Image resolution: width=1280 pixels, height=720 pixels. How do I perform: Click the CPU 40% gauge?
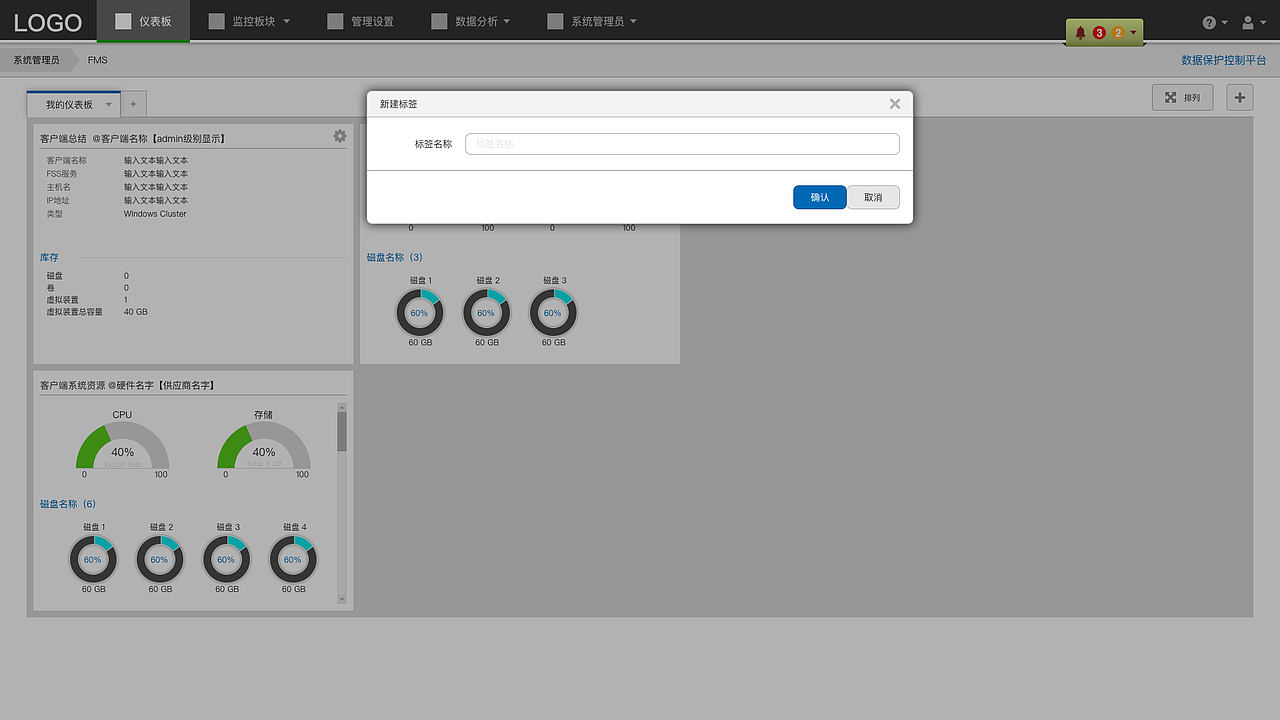pos(122,446)
